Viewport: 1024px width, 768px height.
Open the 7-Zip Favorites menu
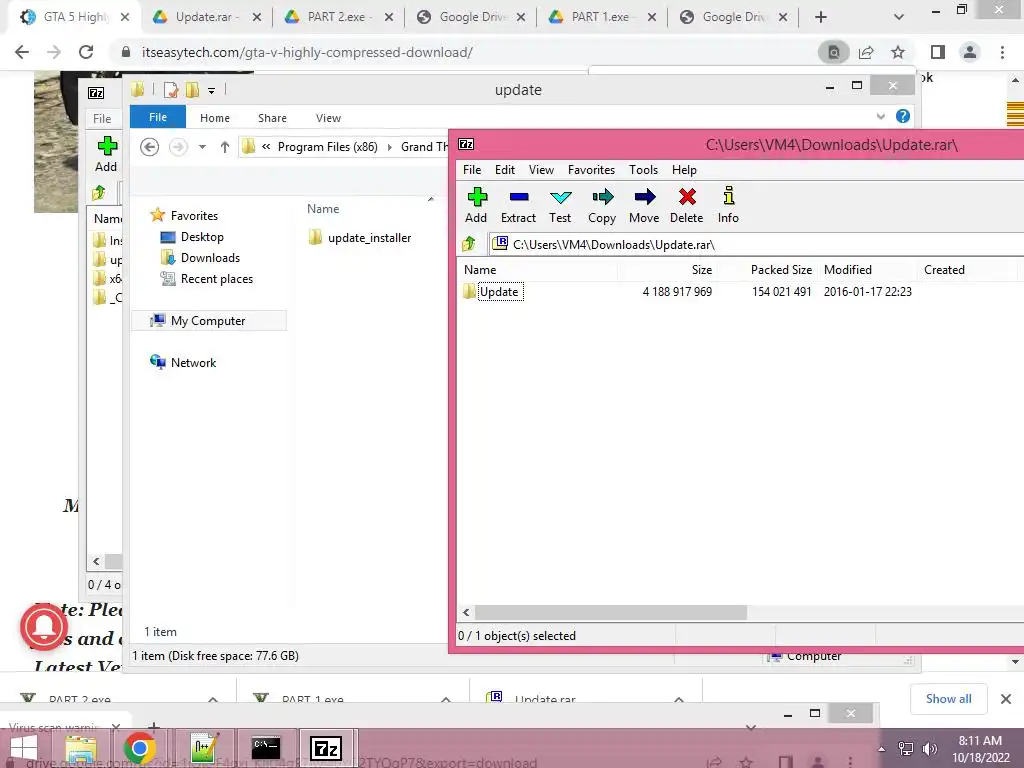click(591, 170)
